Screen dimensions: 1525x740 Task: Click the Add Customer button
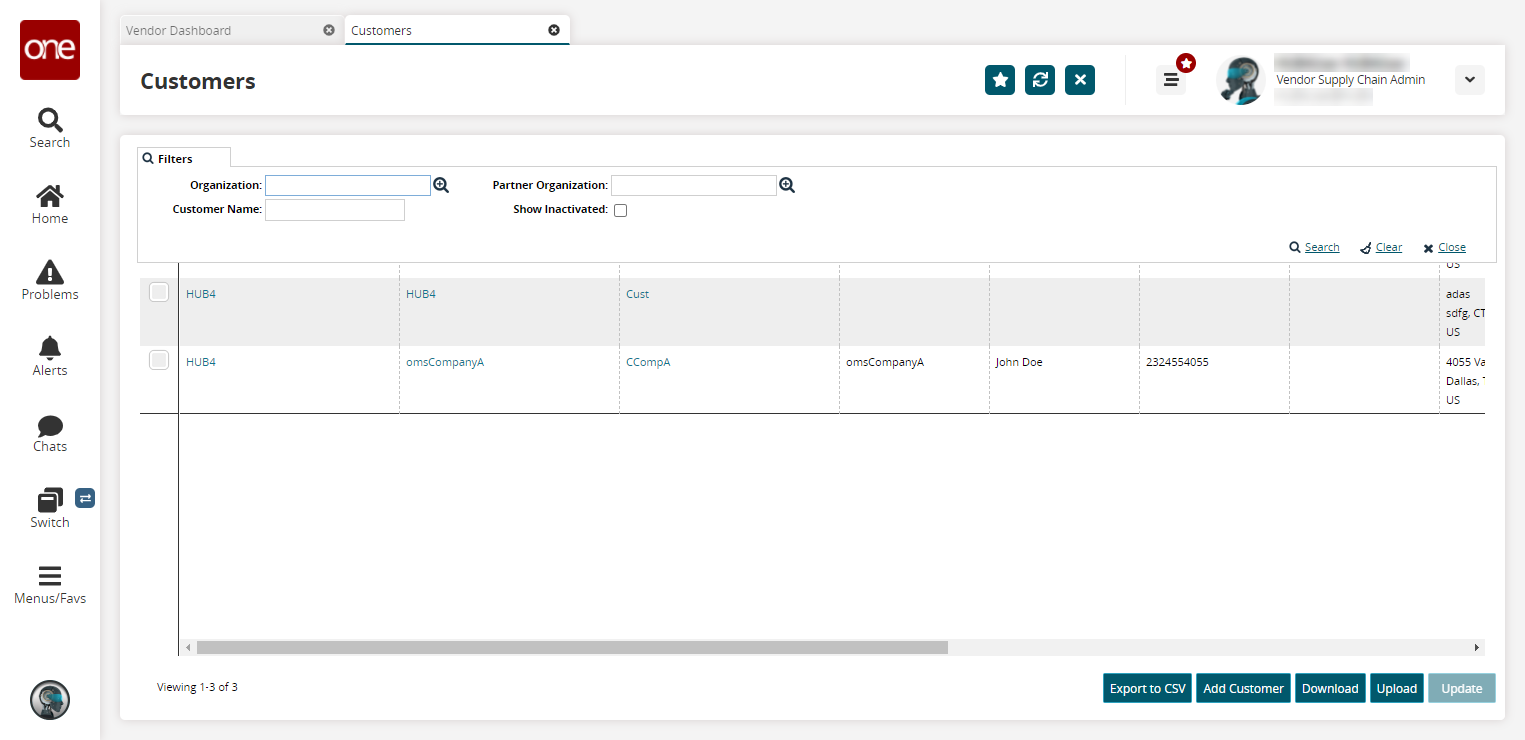tap(1243, 688)
